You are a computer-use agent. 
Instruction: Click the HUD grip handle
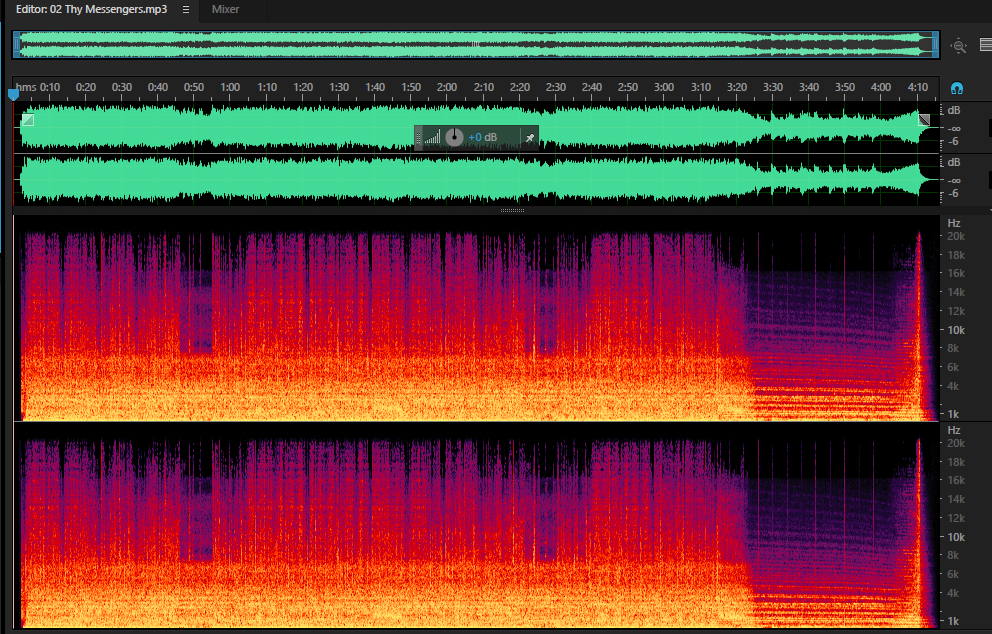point(418,137)
